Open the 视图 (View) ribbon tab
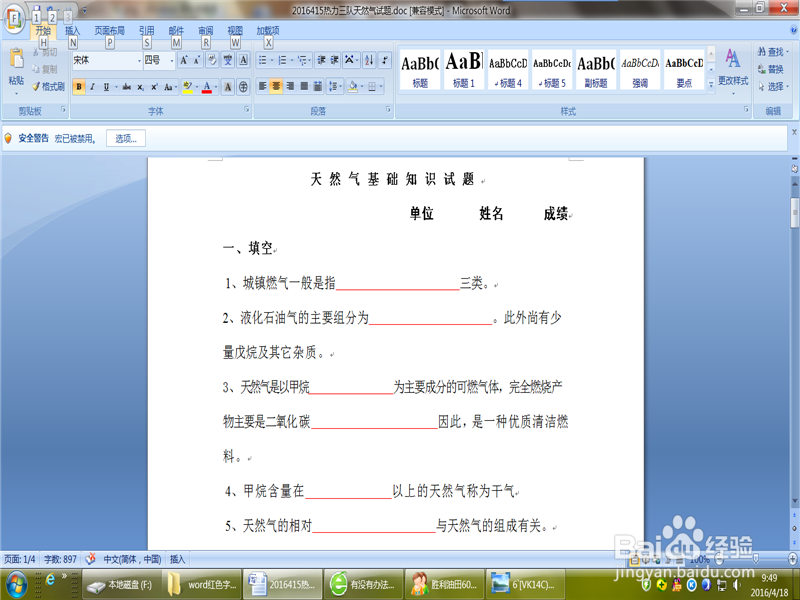Viewport: 800px width, 600px height. pos(235,29)
